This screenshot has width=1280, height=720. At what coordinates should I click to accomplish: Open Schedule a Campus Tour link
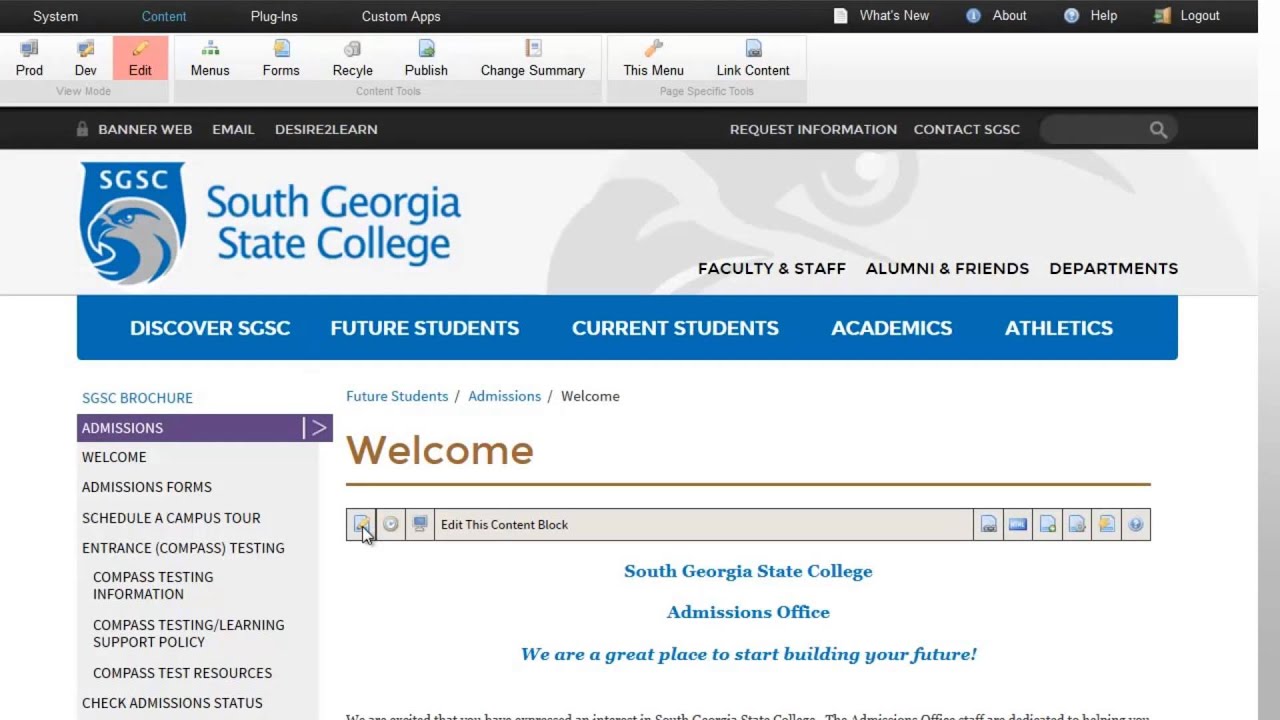pyautogui.click(x=171, y=518)
